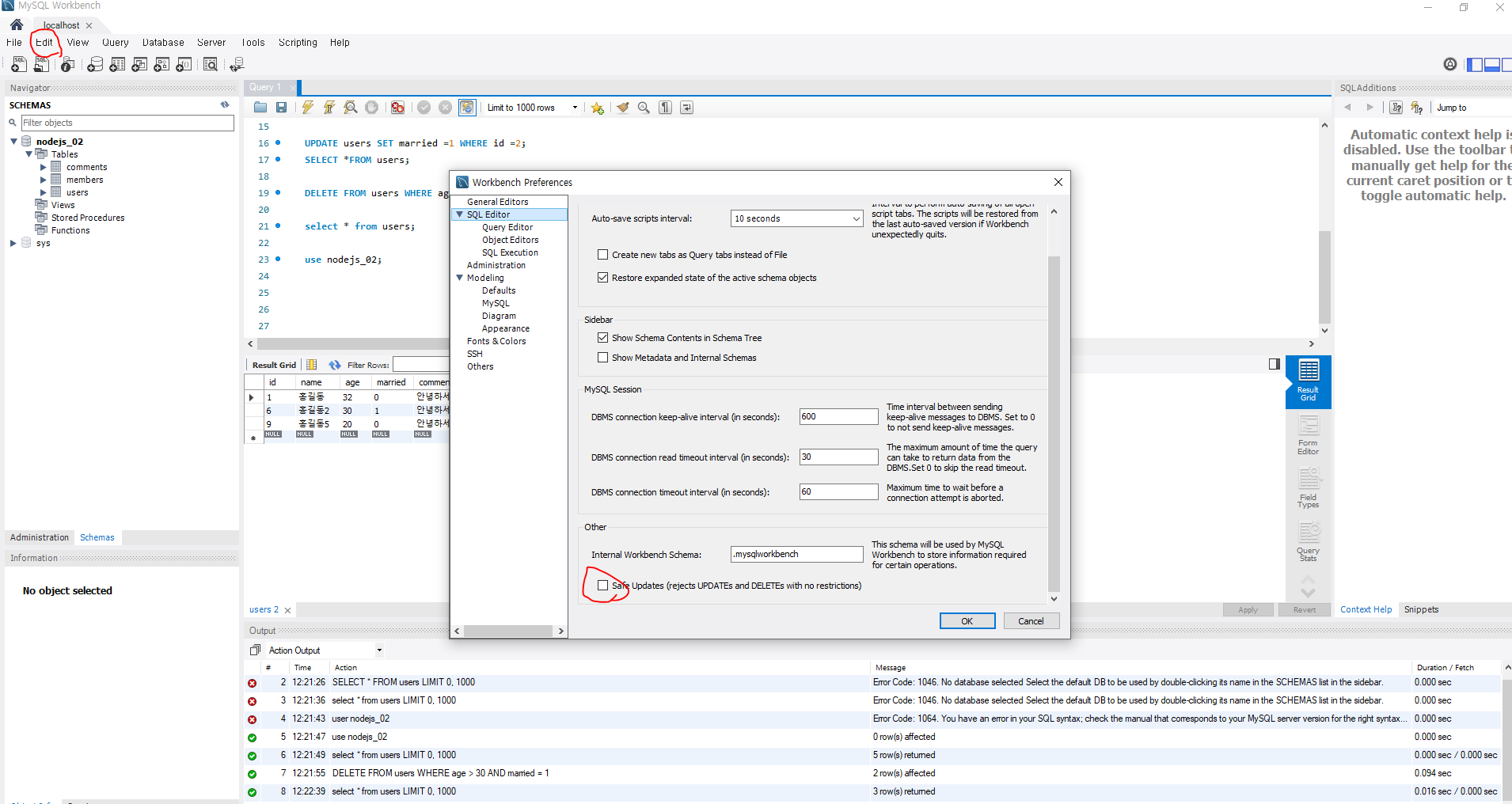Open SQL script file icon
Viewport: 1512px width, 804px height.
[41, 65]
